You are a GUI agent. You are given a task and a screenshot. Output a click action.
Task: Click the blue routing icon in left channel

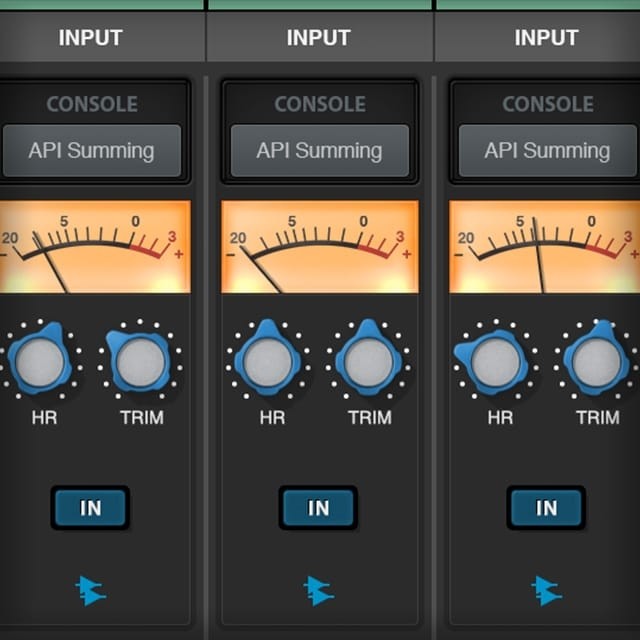coord(91,590)
